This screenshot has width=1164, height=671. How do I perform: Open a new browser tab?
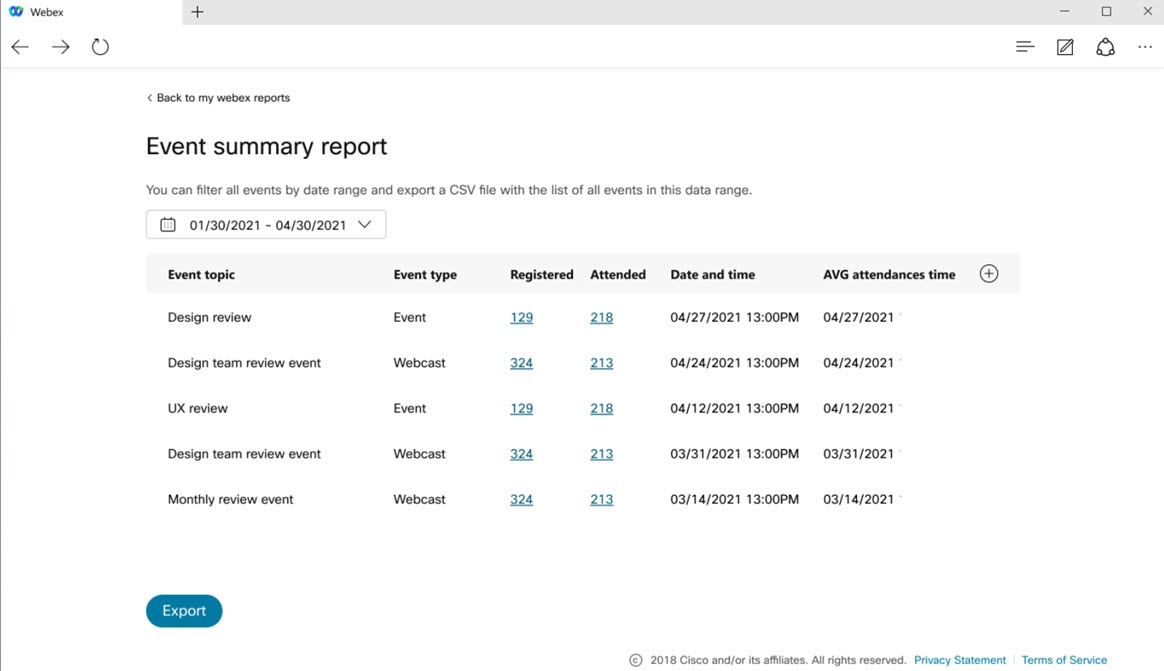(x=196, y=11)
